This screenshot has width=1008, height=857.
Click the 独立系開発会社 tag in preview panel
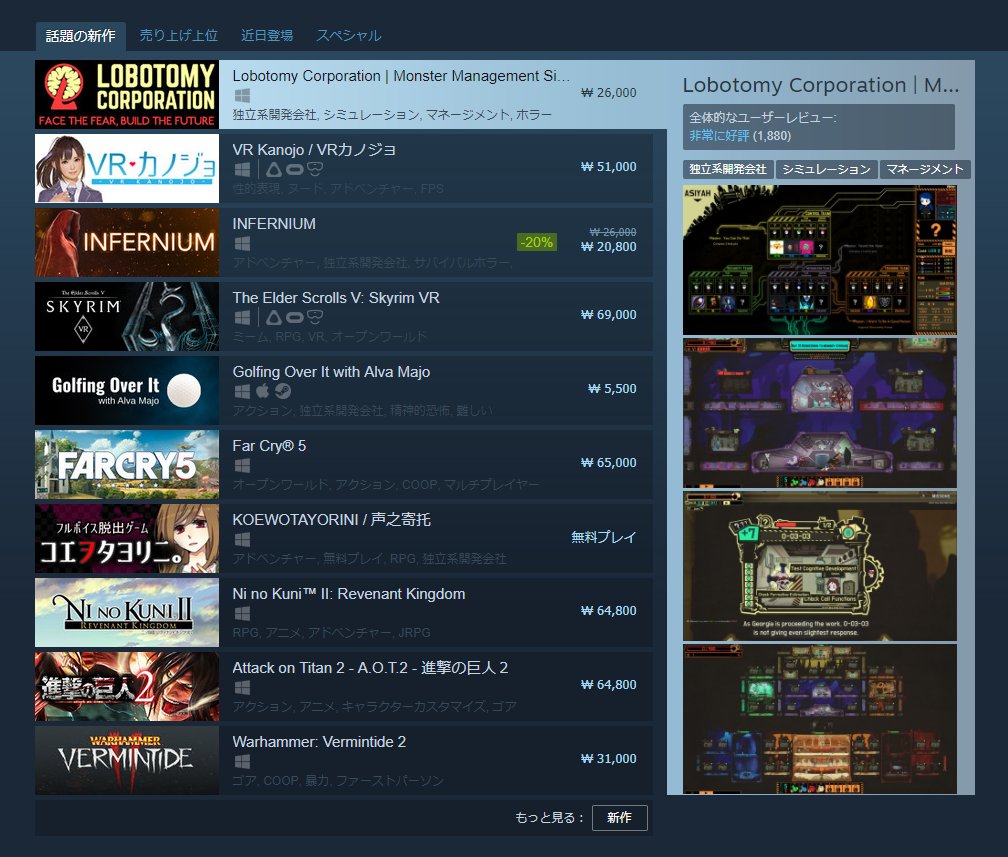[x=728, y=169]
